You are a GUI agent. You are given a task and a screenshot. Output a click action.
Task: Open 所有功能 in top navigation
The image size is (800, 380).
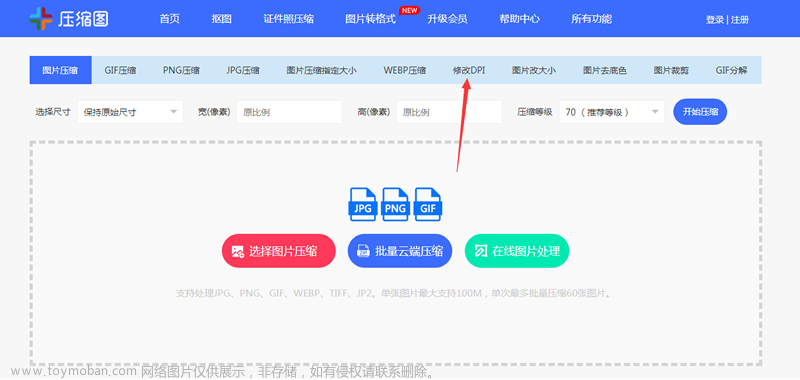pos(591,19)
